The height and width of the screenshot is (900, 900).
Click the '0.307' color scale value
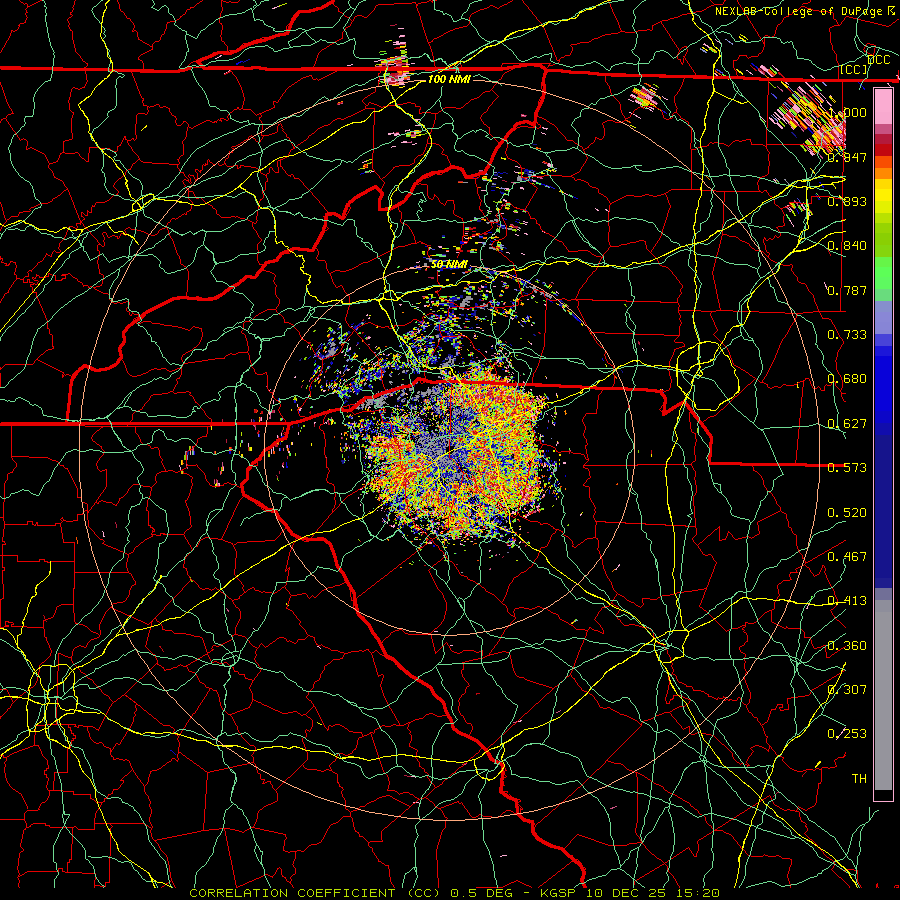pos(847,690)
